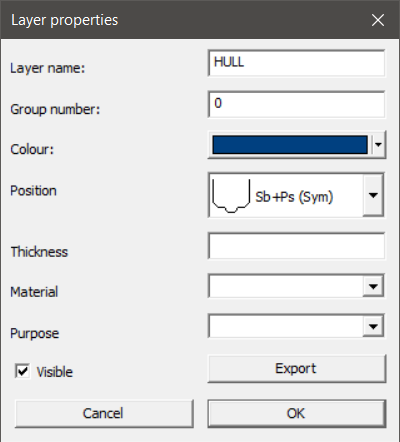Click the hull cross-section icon in Position
This screenshot has height=442, width=400.
tap(231, 196)
